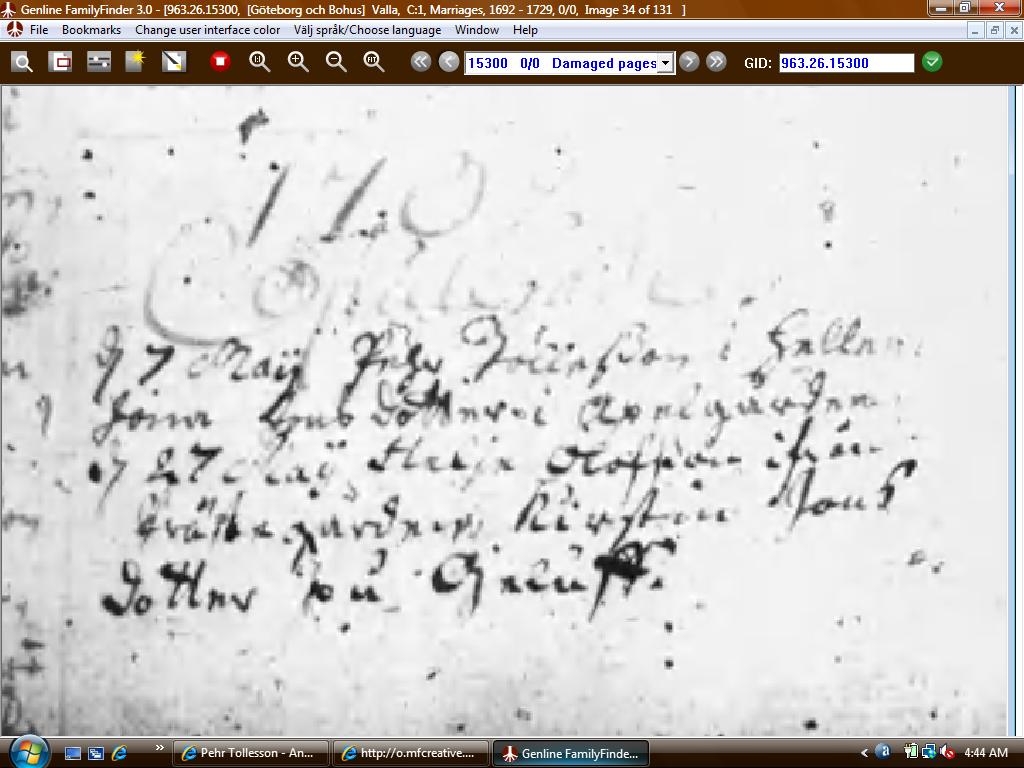Click the muted volume tray icon
This screenshot has width=1024, height=768.
pos(946,752)
